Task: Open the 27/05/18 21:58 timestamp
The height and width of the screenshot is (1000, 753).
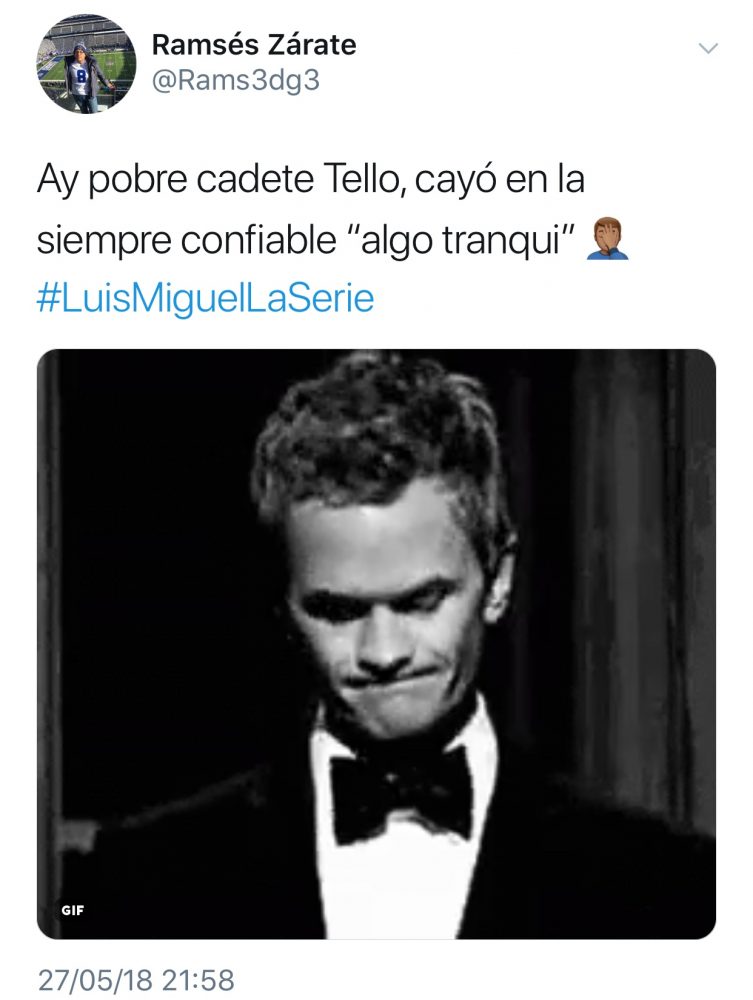Action: click(x=136, y=980)
